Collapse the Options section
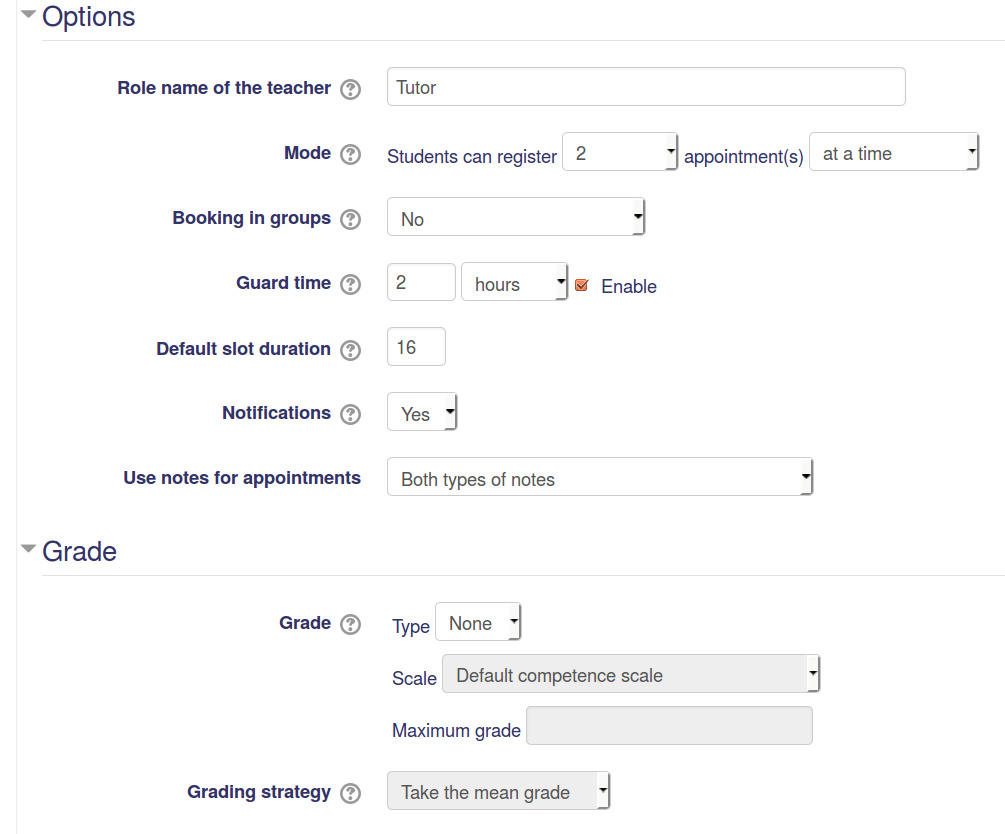1005x834 pixels. click(27, 15)
